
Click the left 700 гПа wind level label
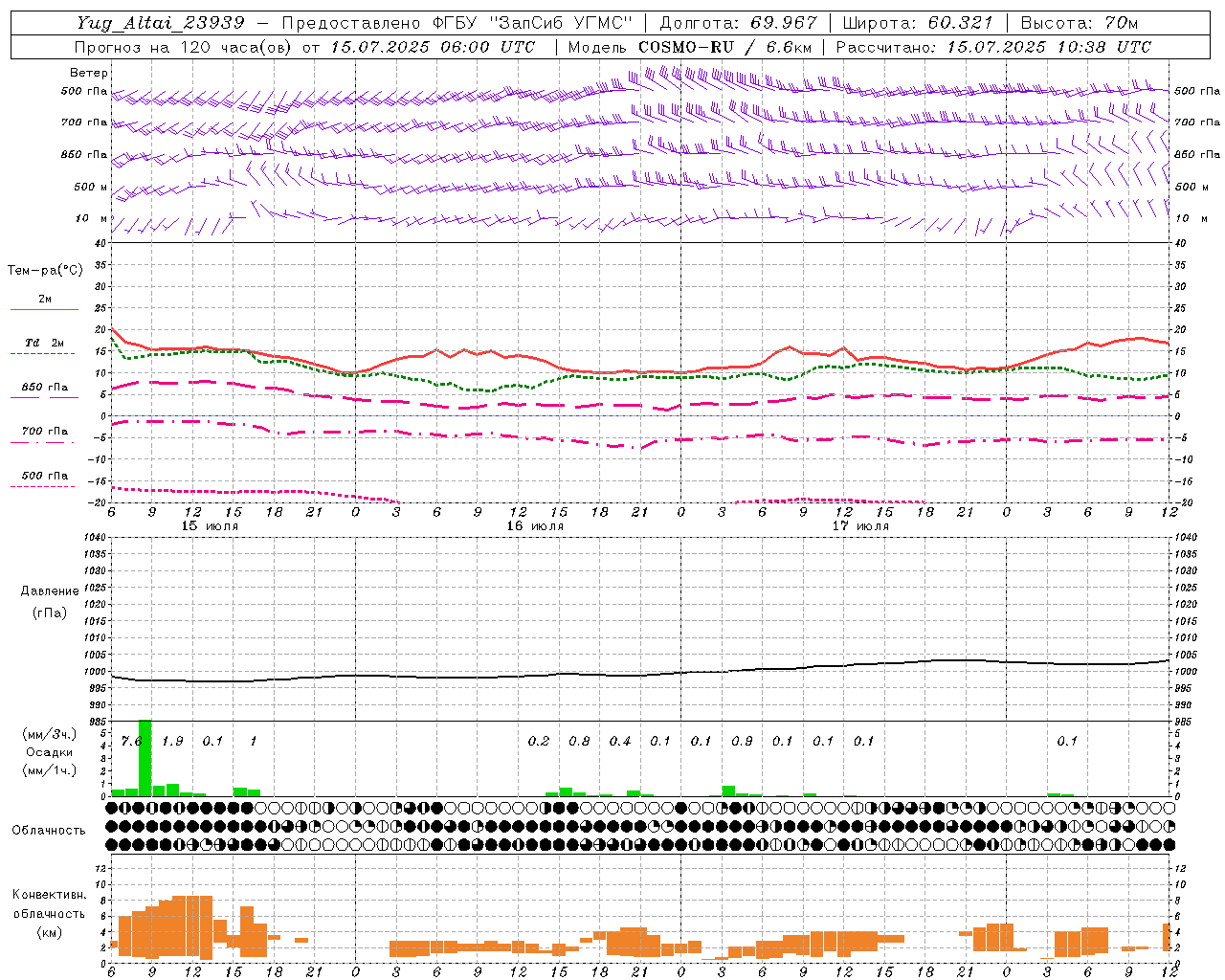pyautogui.click(x=84, y=122)
